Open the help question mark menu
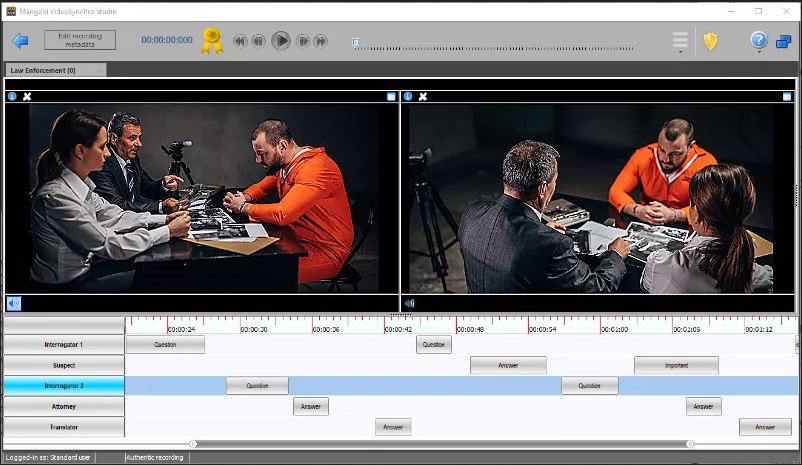The image size is (802, 465). [759, 41]
